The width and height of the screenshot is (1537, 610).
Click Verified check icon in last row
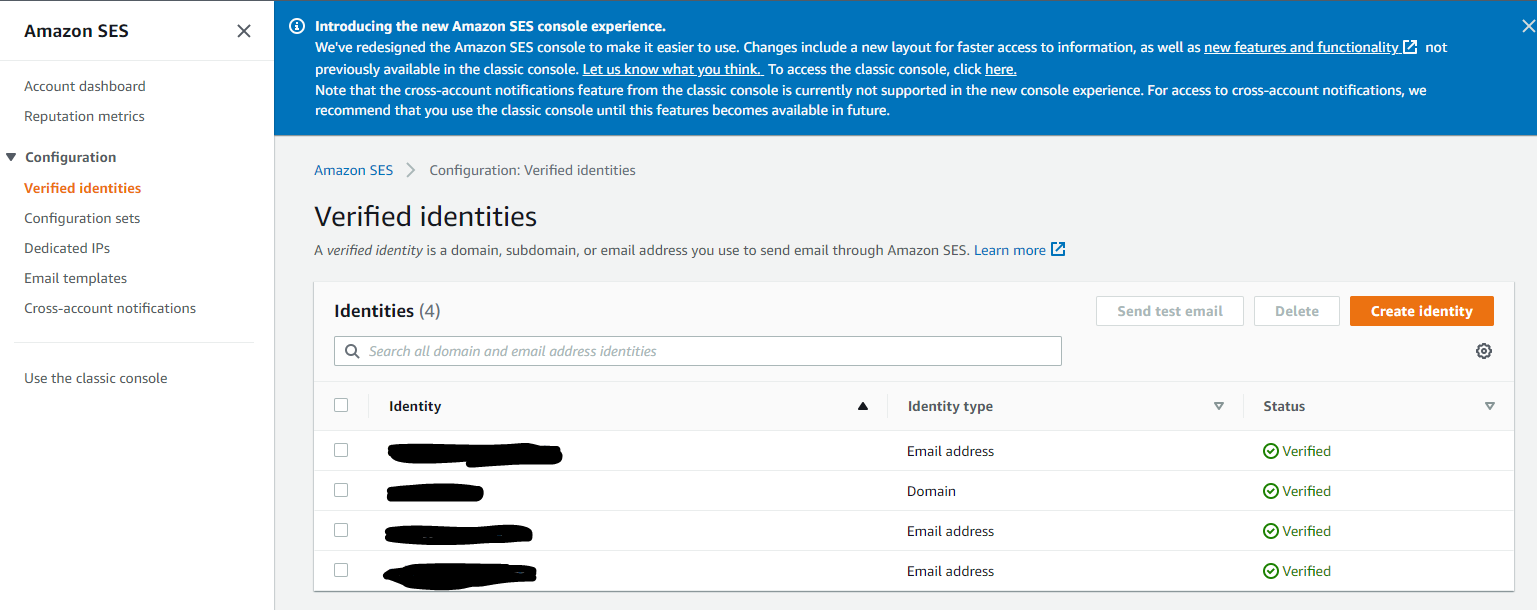tap(1271, 571)
